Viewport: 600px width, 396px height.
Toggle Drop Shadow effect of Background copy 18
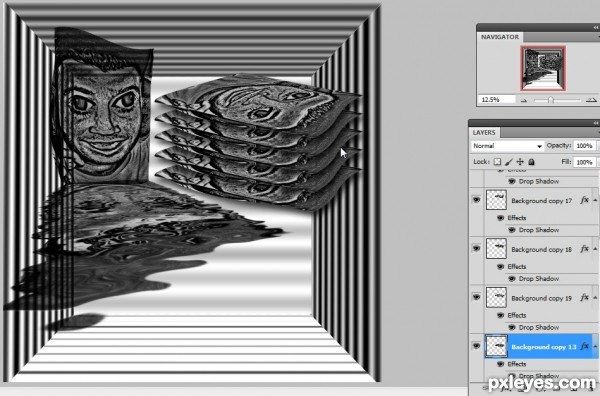[x=512, y=279]
